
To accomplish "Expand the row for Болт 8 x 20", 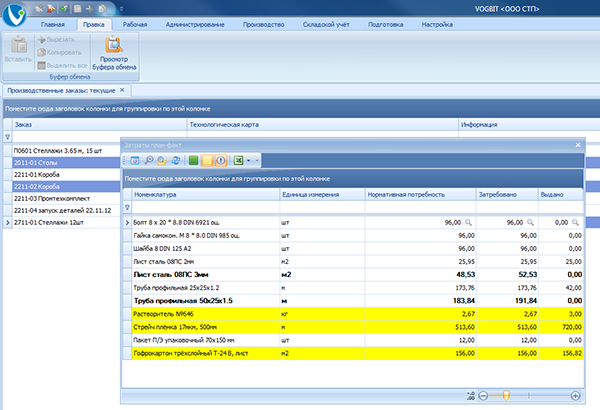I will coord(127,222).
